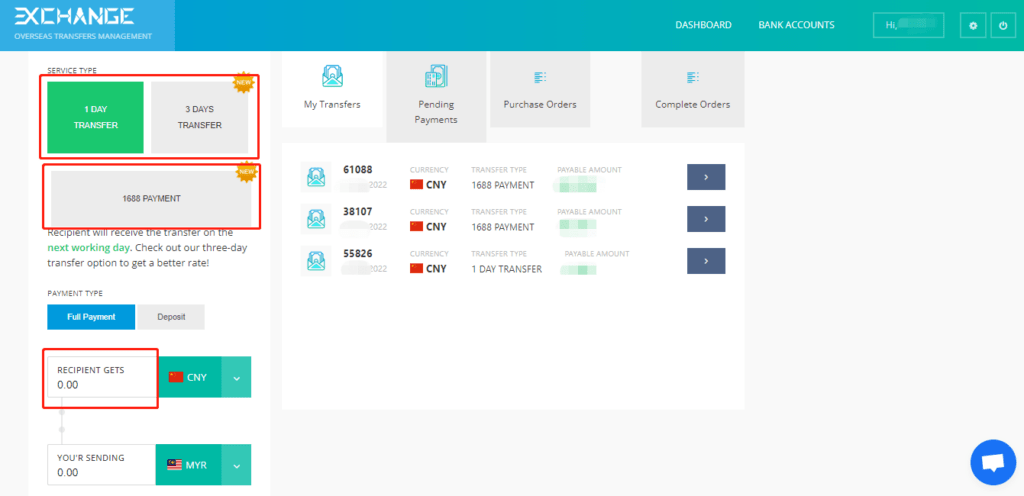Click NEW badge on 1688 Payment
The image size is (1024, 496).
coord(246,172)
